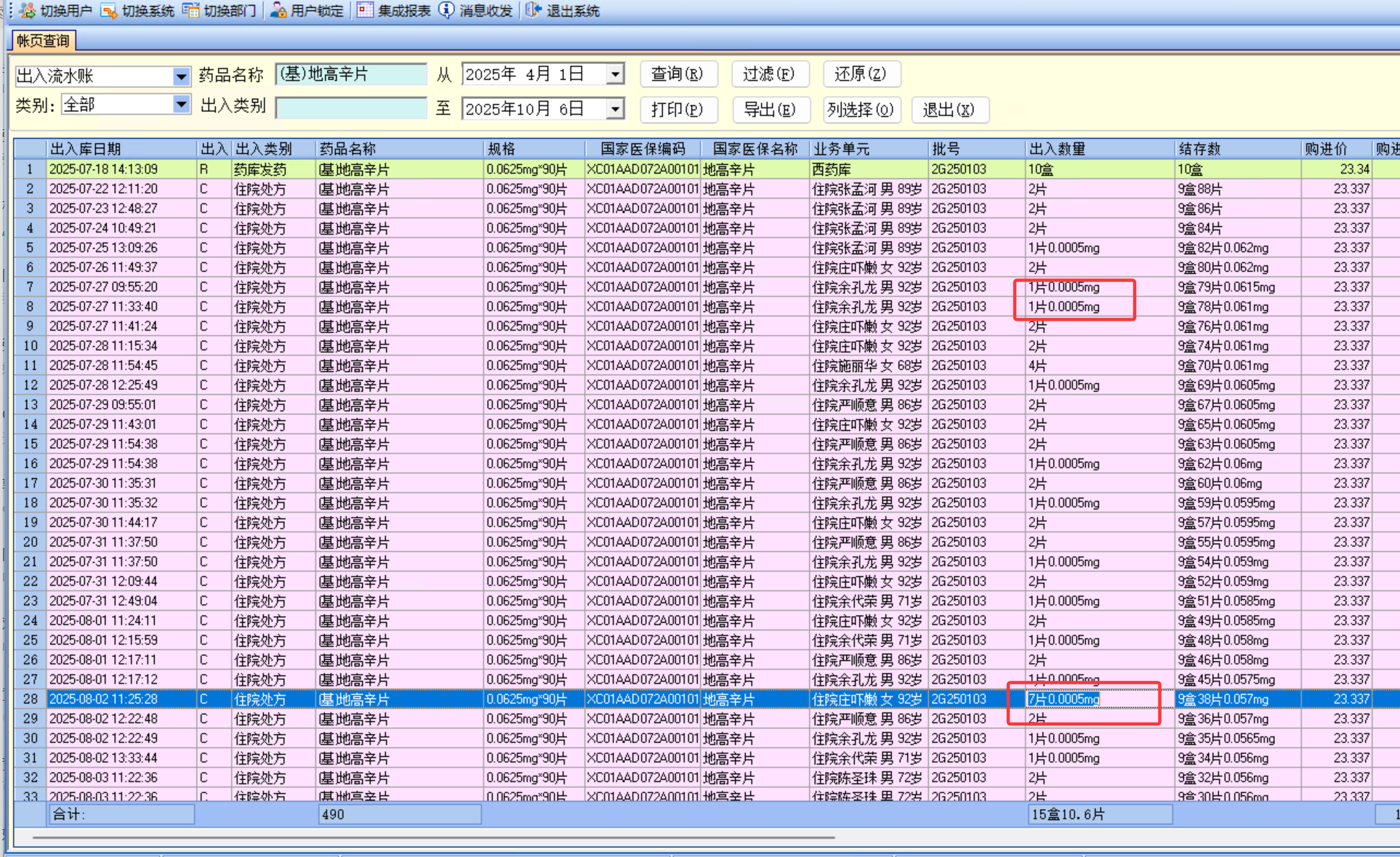Switch to the 帐页查询 tab

tap(43, 41)
